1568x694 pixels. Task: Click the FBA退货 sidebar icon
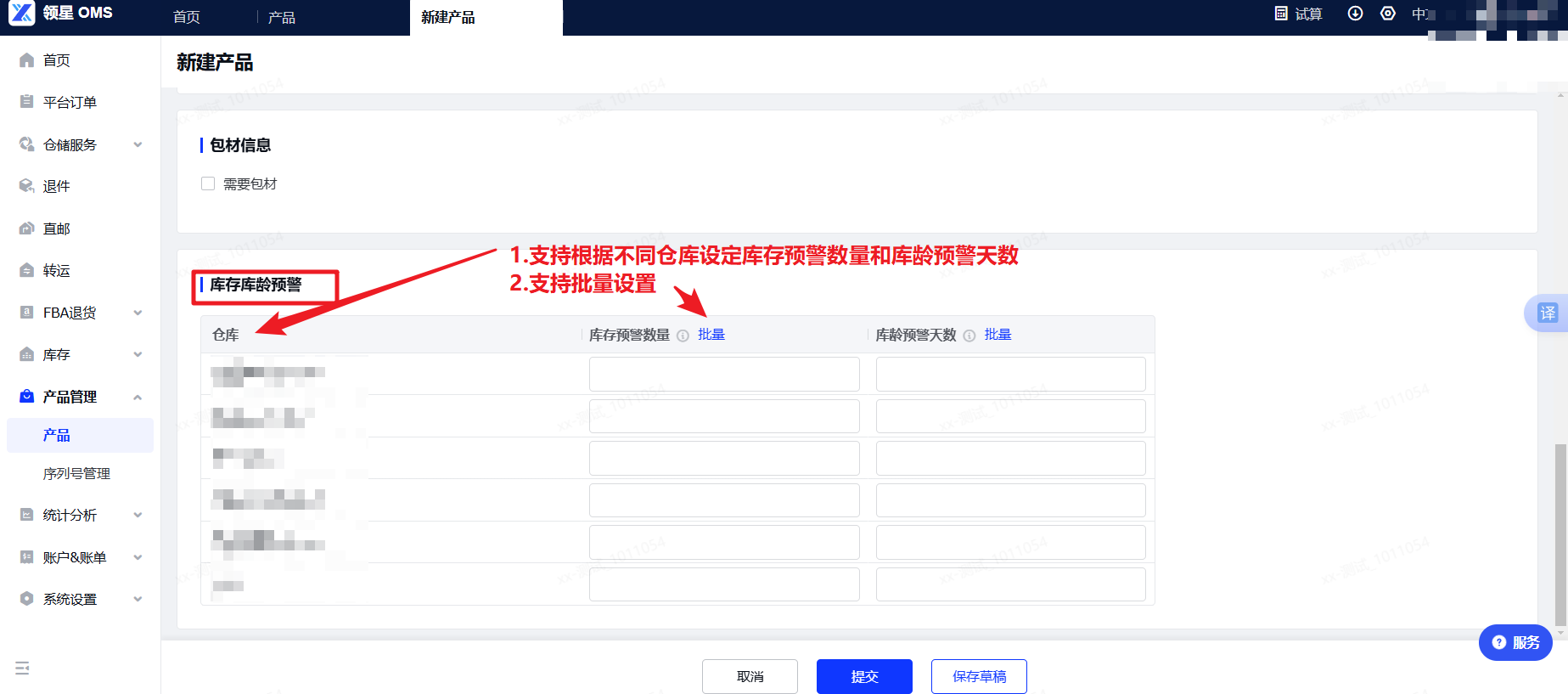(x=27, y=313)
